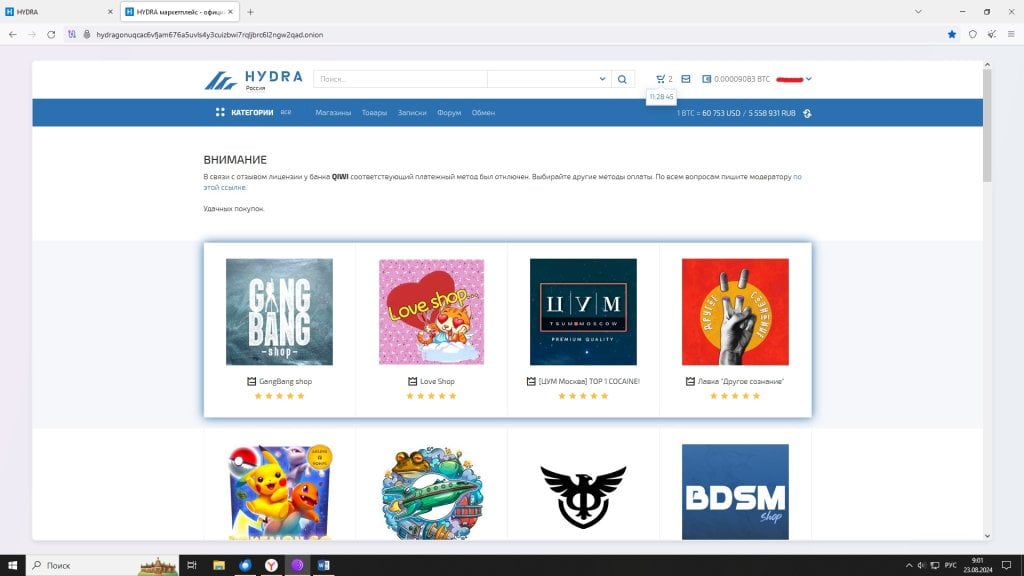This screenshot has height=576, width=1024.
Task: Open the GangBang shop name link
Action: (x=285, y=381)
